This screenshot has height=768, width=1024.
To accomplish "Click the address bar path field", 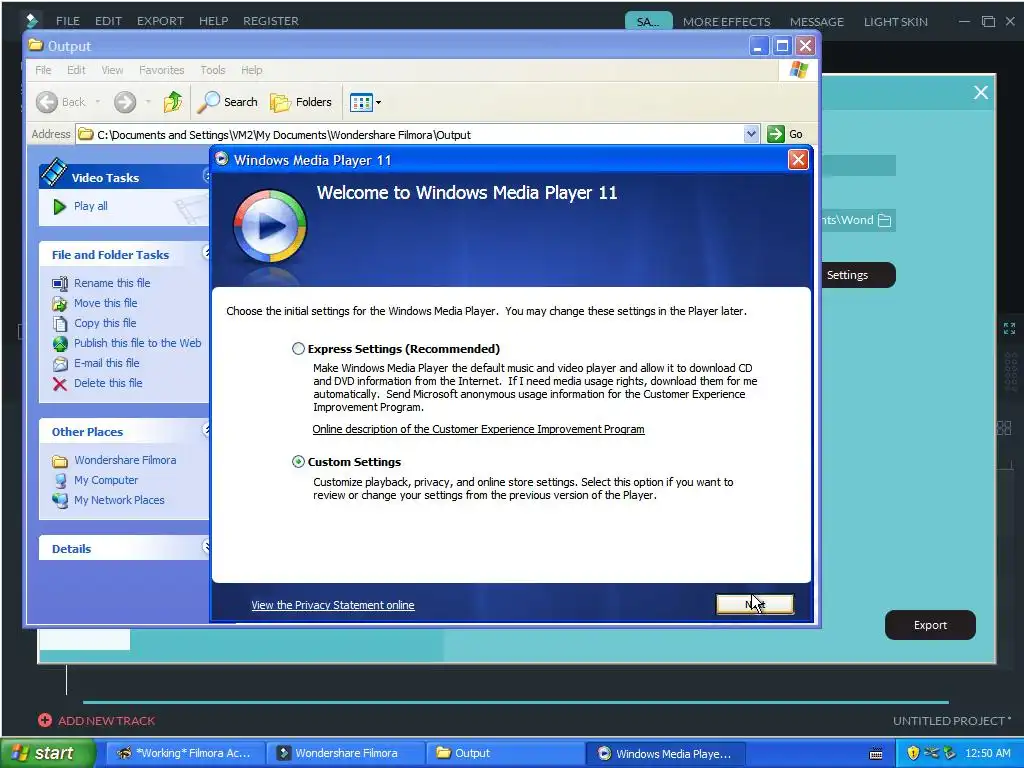I will 410,135.
